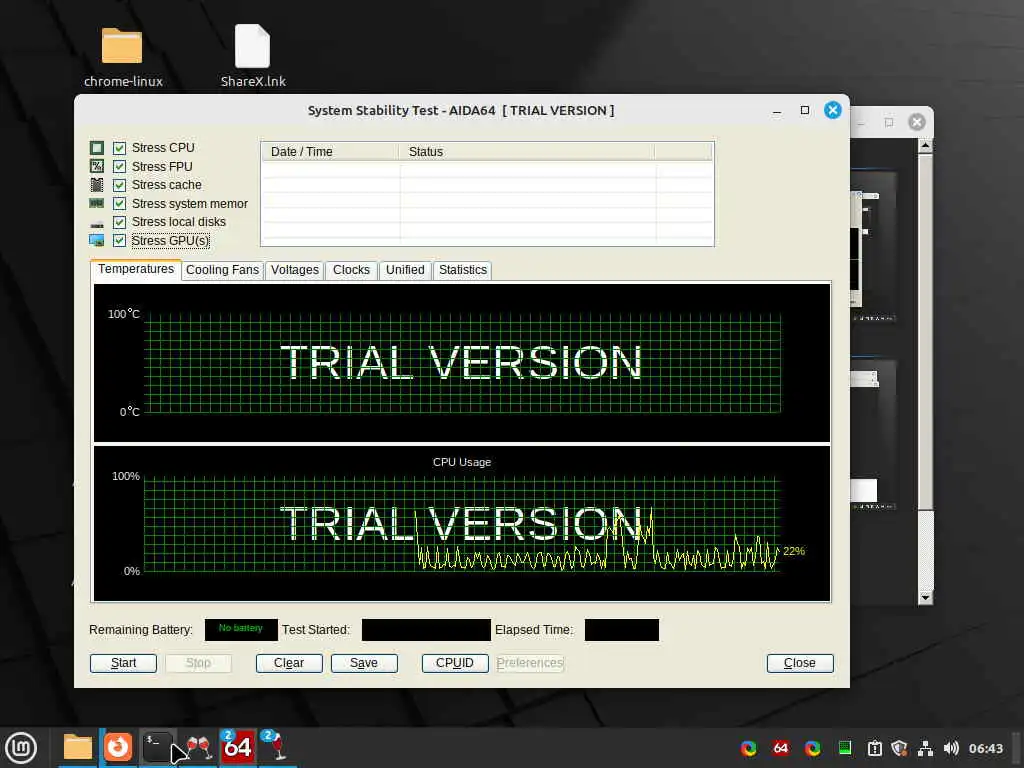Click the green monitor tray icon

point(844,748)
